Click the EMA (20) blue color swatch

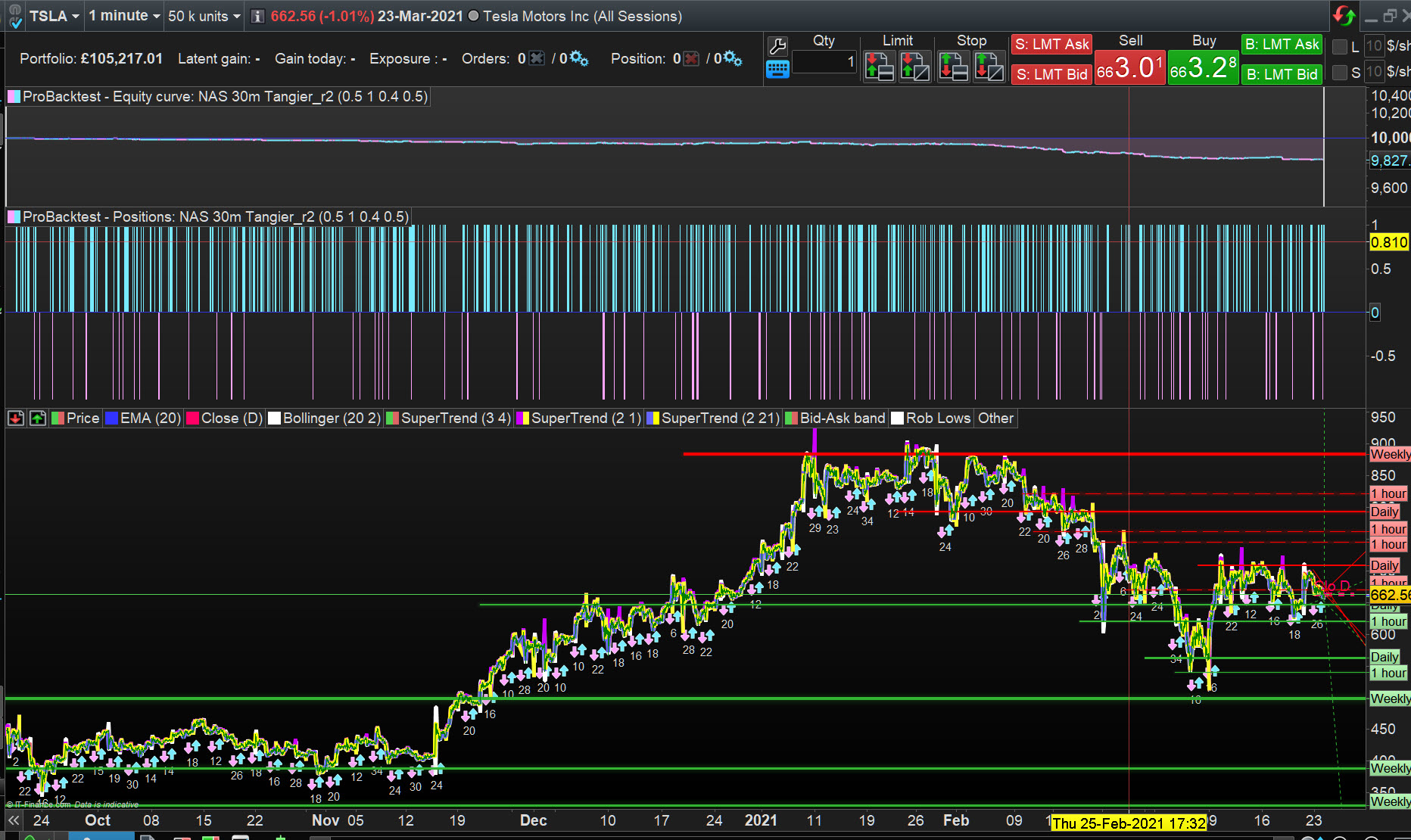[112, 418]
